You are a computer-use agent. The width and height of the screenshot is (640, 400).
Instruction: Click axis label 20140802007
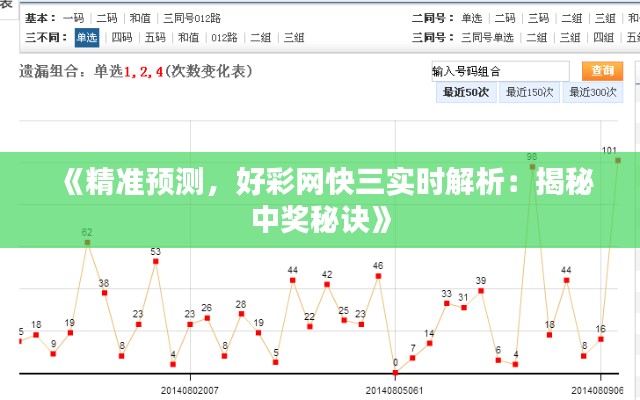pos(190,391)
